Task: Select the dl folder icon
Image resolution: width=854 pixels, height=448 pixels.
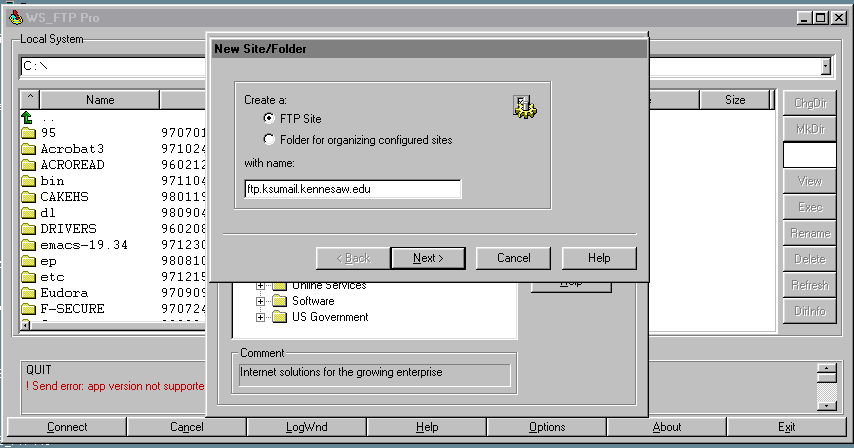Action: (28, 213)
